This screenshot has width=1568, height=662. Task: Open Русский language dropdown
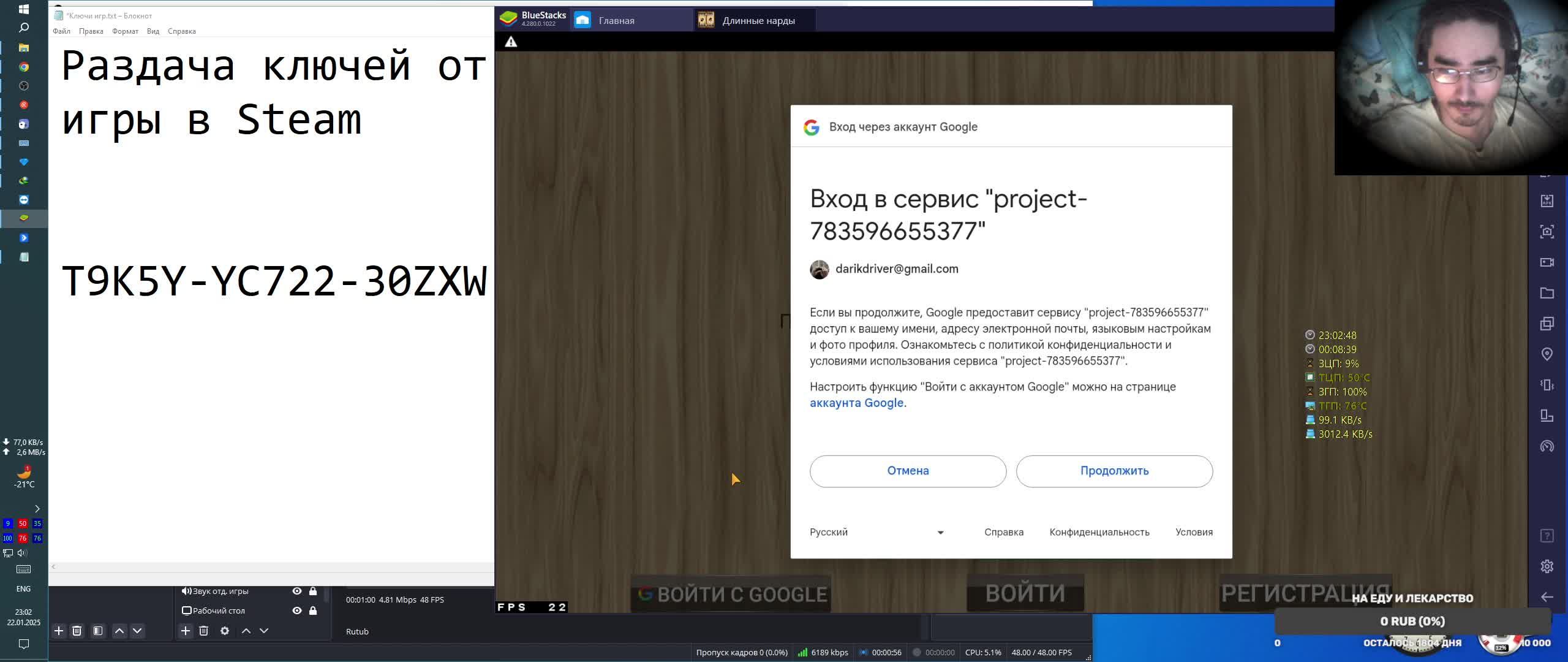click(876, 532)
